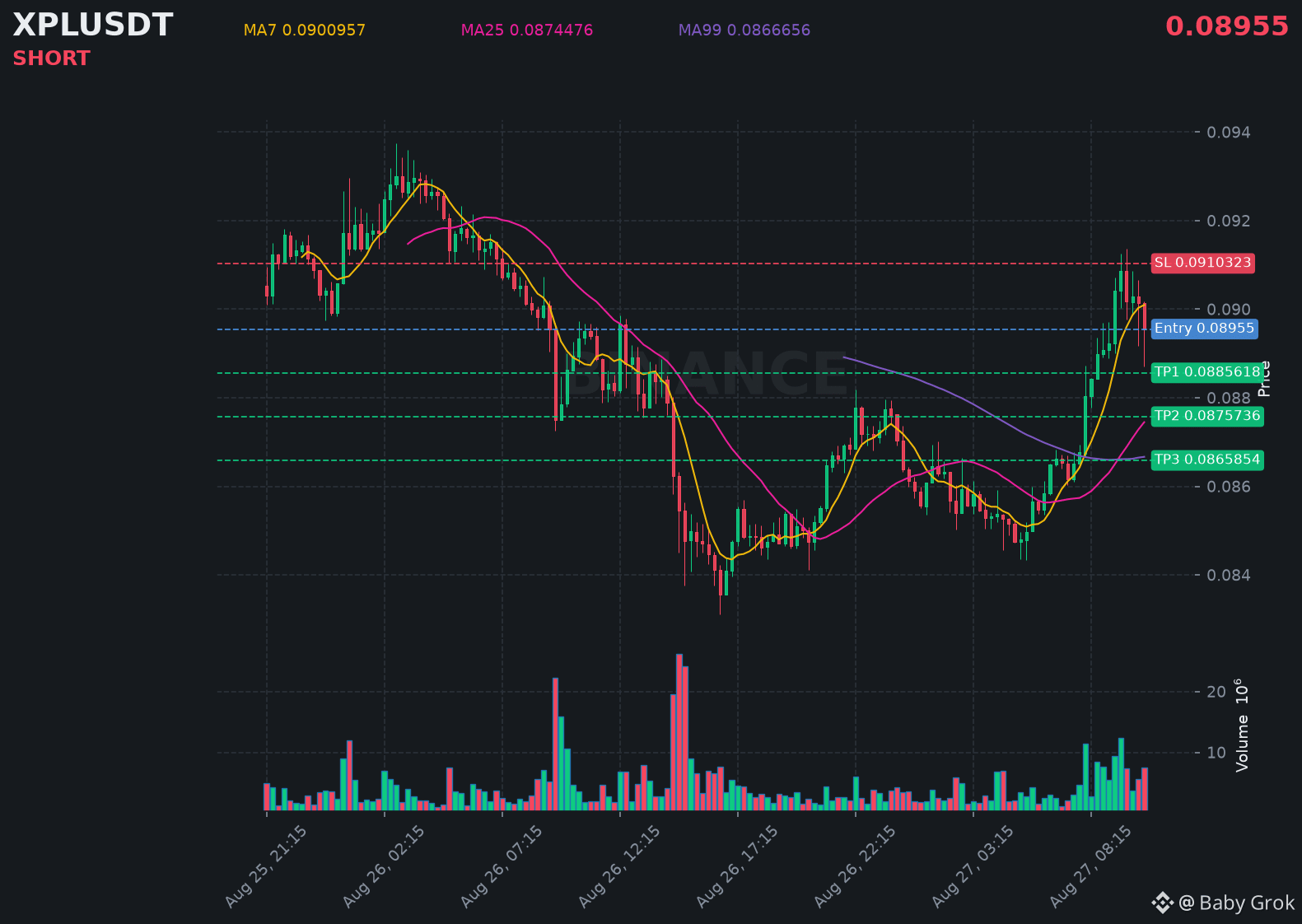The width and height of the screenshot is (1302, 924).
Task: Click the Aug 27, 03:15 time label
Action: 973,866
